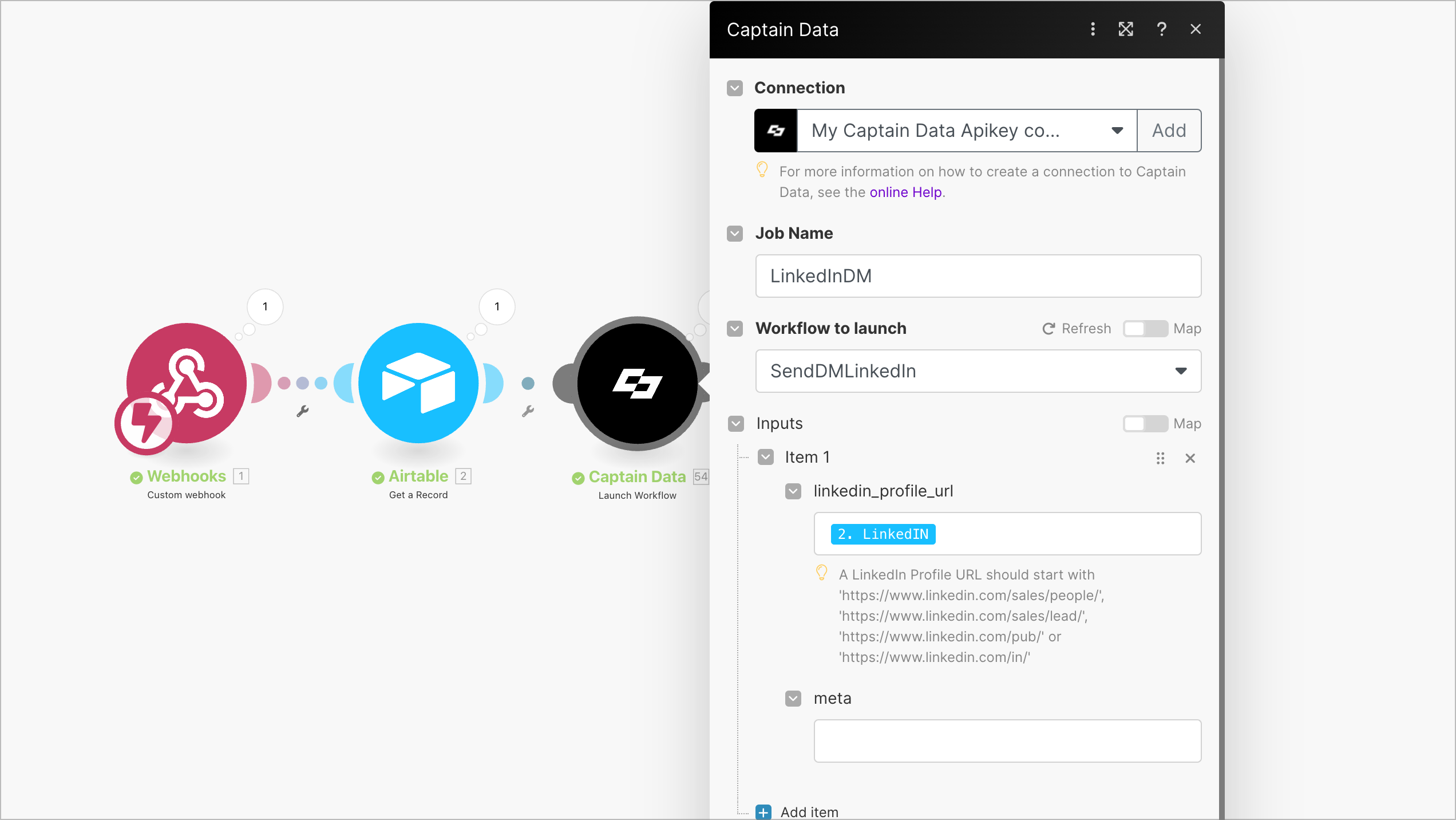Click the Add connection button

[x=1169, y=131]
